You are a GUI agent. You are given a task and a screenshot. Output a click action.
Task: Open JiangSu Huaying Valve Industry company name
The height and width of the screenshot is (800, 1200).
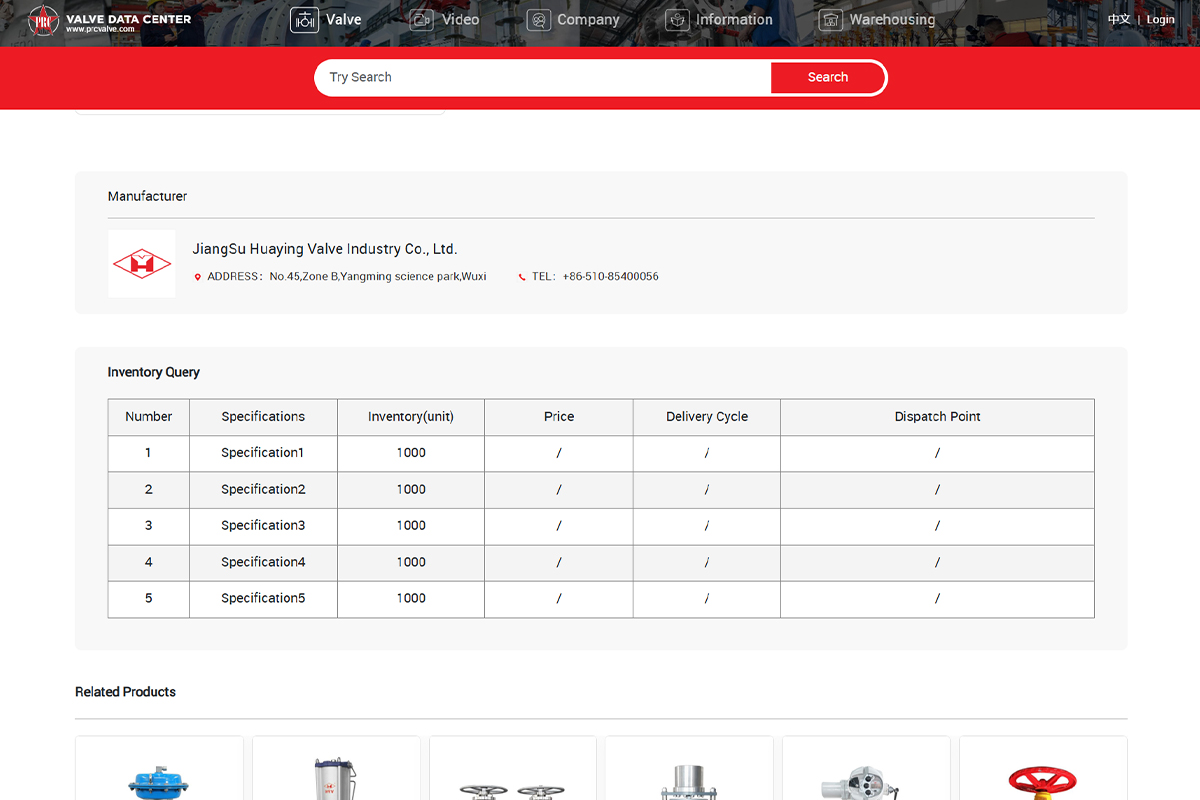tap(324, 249)
